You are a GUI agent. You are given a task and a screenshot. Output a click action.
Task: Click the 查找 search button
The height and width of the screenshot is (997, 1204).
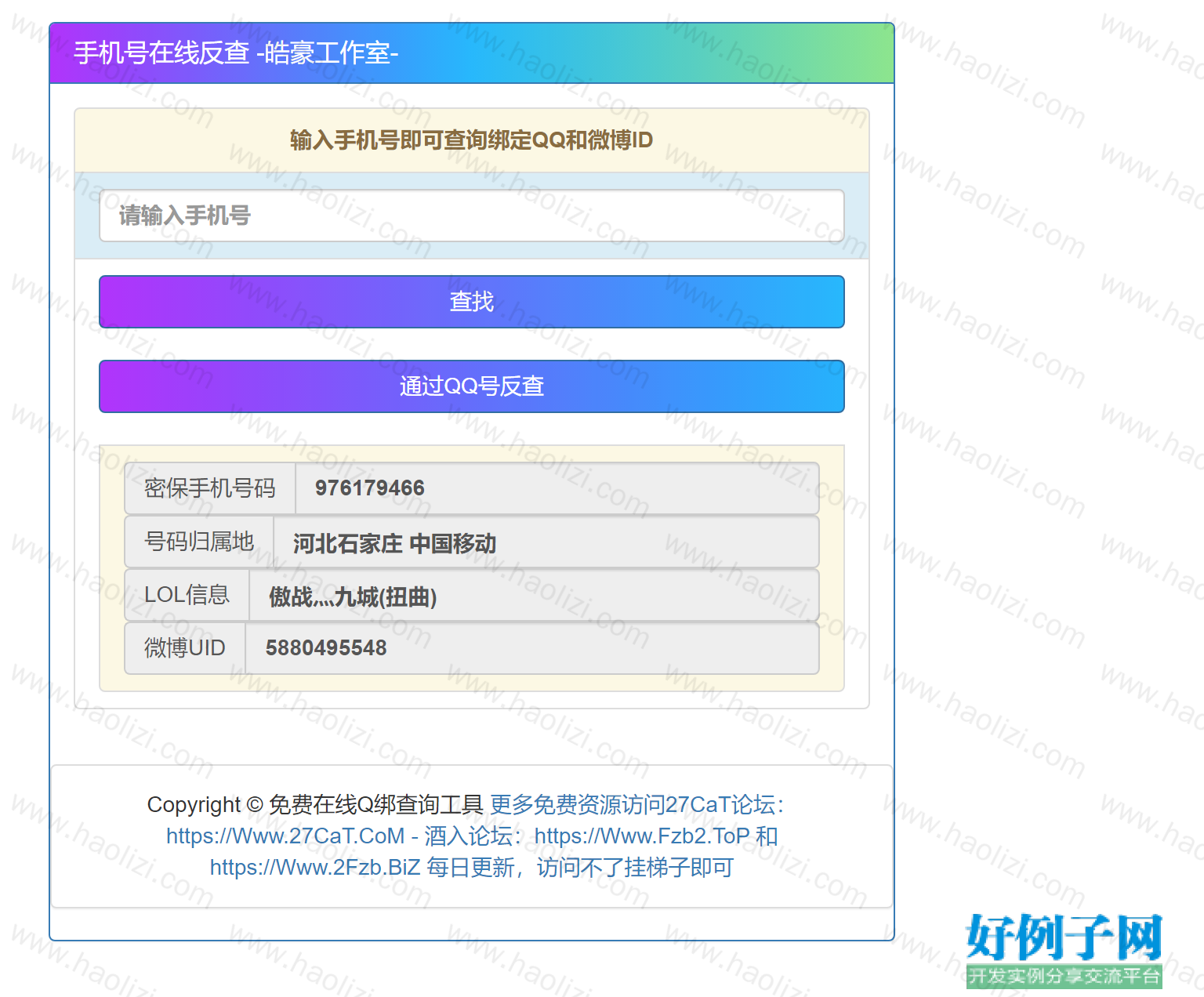pyautogui.click(x=472, y=302)
